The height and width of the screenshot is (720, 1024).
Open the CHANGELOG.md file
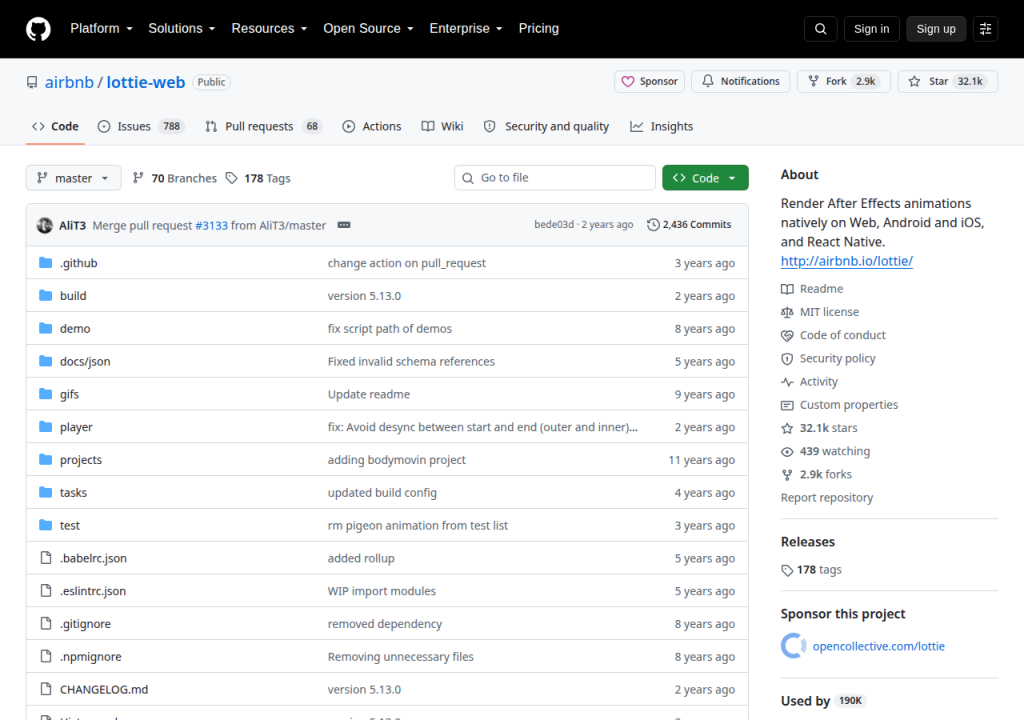click(x=104, y=689)
